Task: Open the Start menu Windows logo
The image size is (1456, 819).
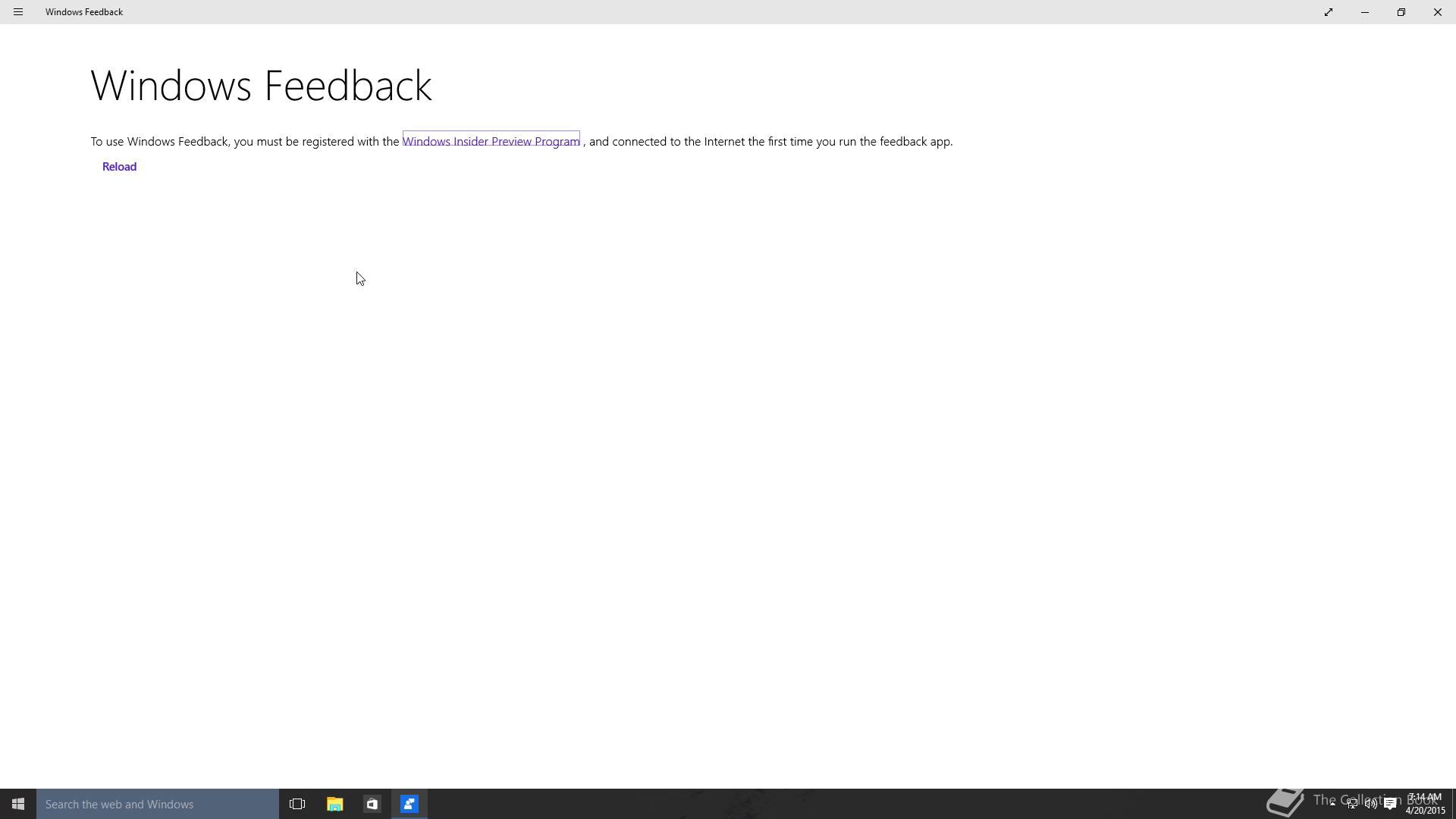Action: pos(18,804)
